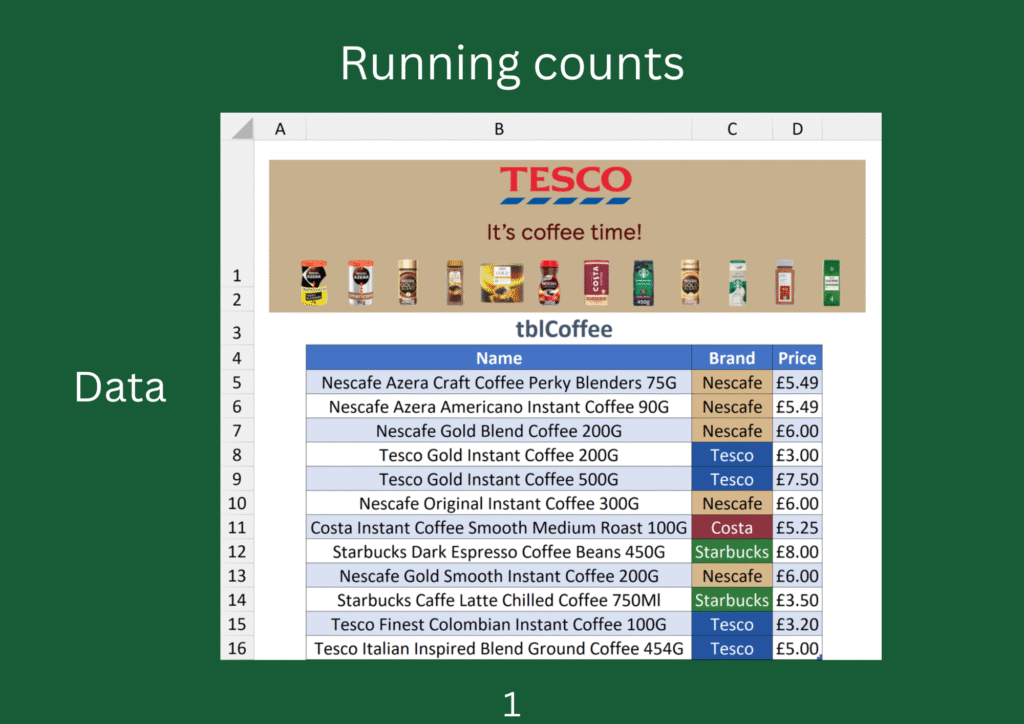Select column B header
The height and width of the screenshot is (724, 1024).
(498, 128)
